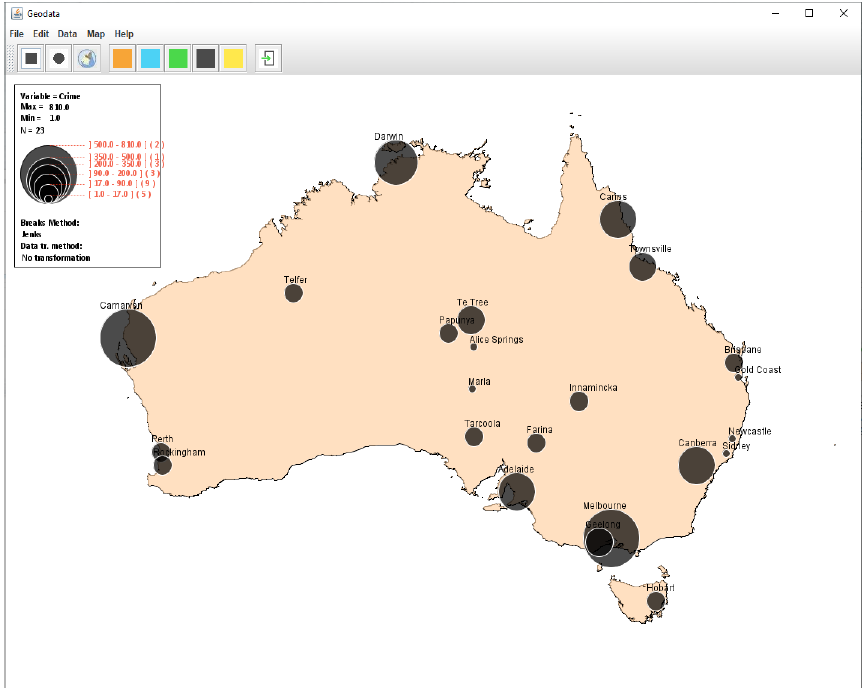
Task: Click the Newcastle small circle
Action: click(x=732, y=439)
